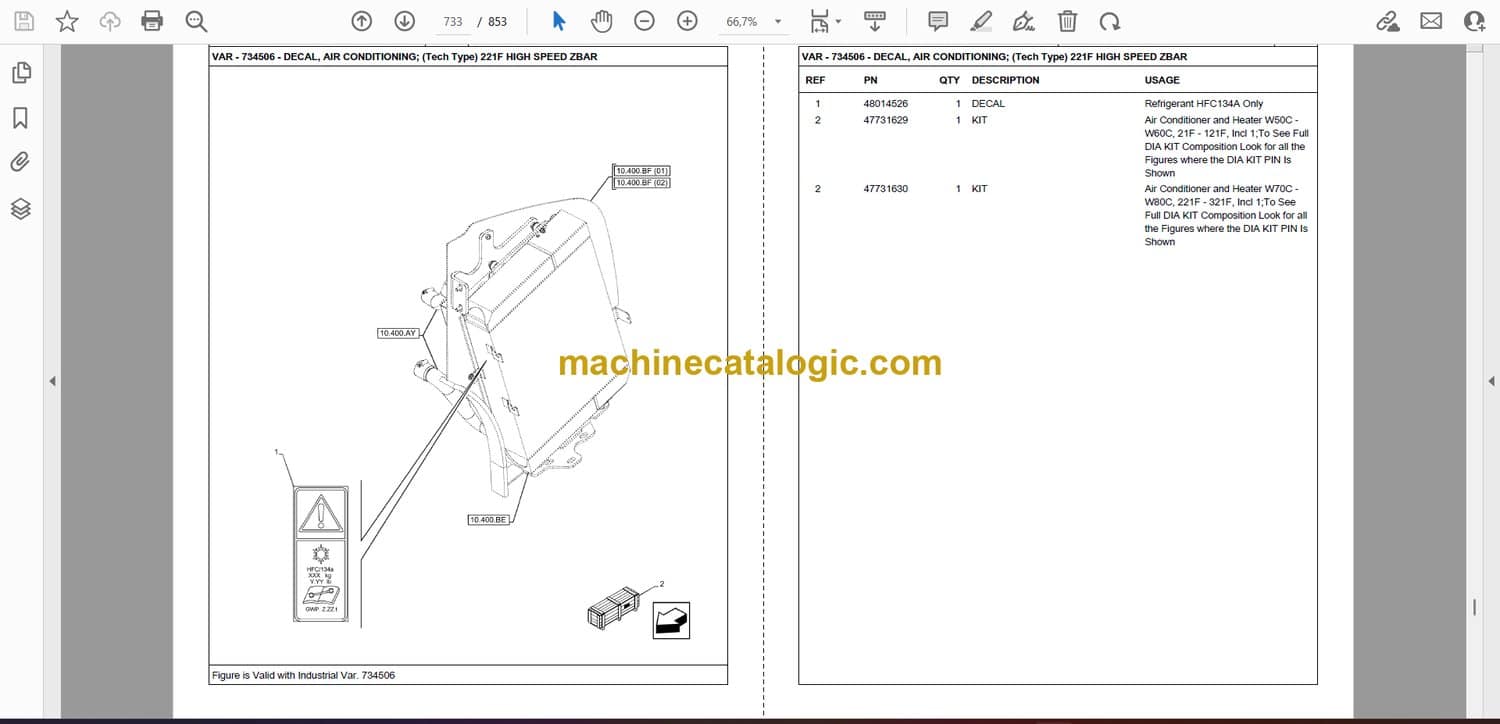Click the 10.400.AY callout label

click(398, 333)
